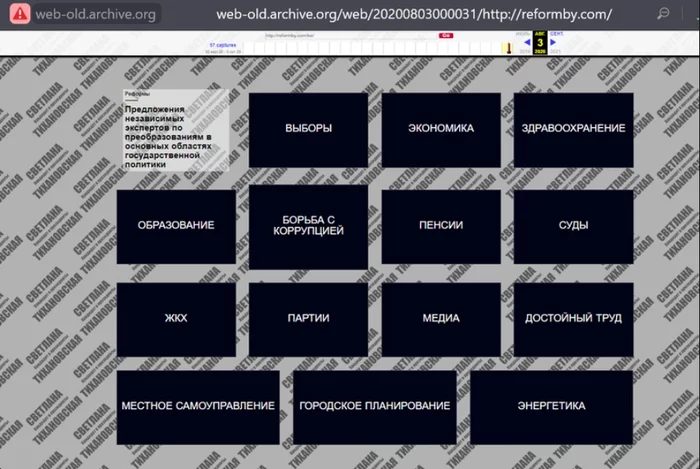Click the АВГ 3 2020 capture date box
Screen dimensions: 700x469
tap(540, 42)
